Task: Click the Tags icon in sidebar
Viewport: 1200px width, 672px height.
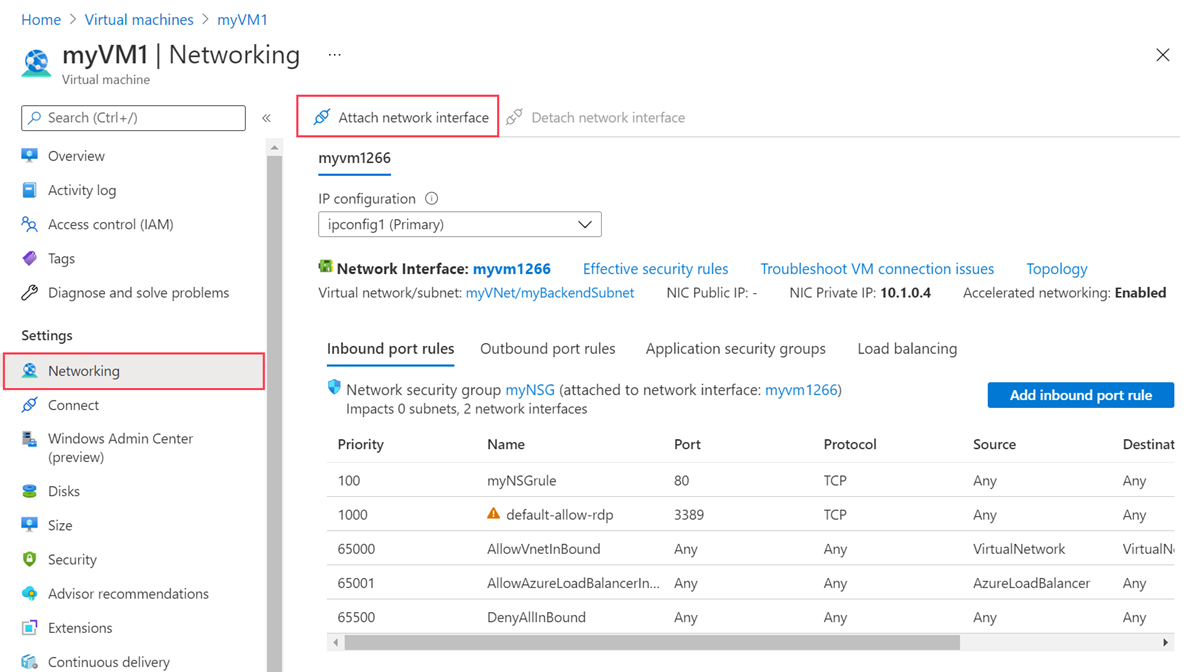Action: tap(30, 258)
